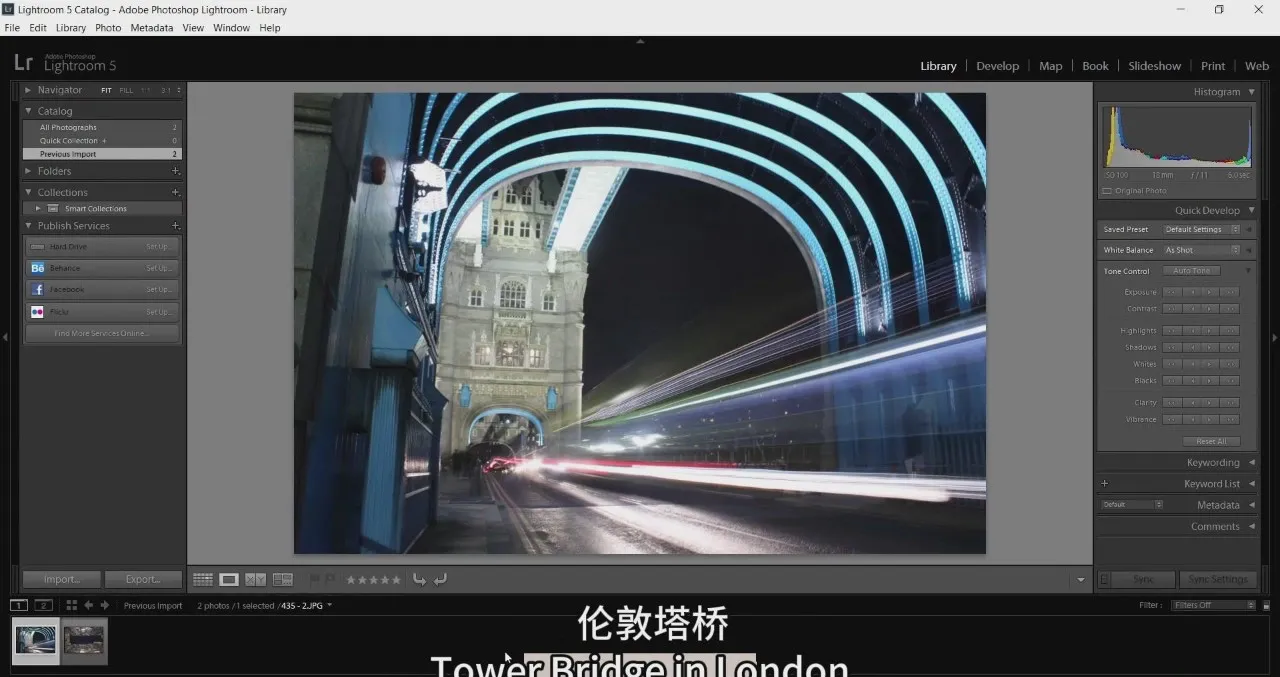Switch to Map module
Image resolution: width=1280 pixels, height=677 pixels.
click(1050, 66)
